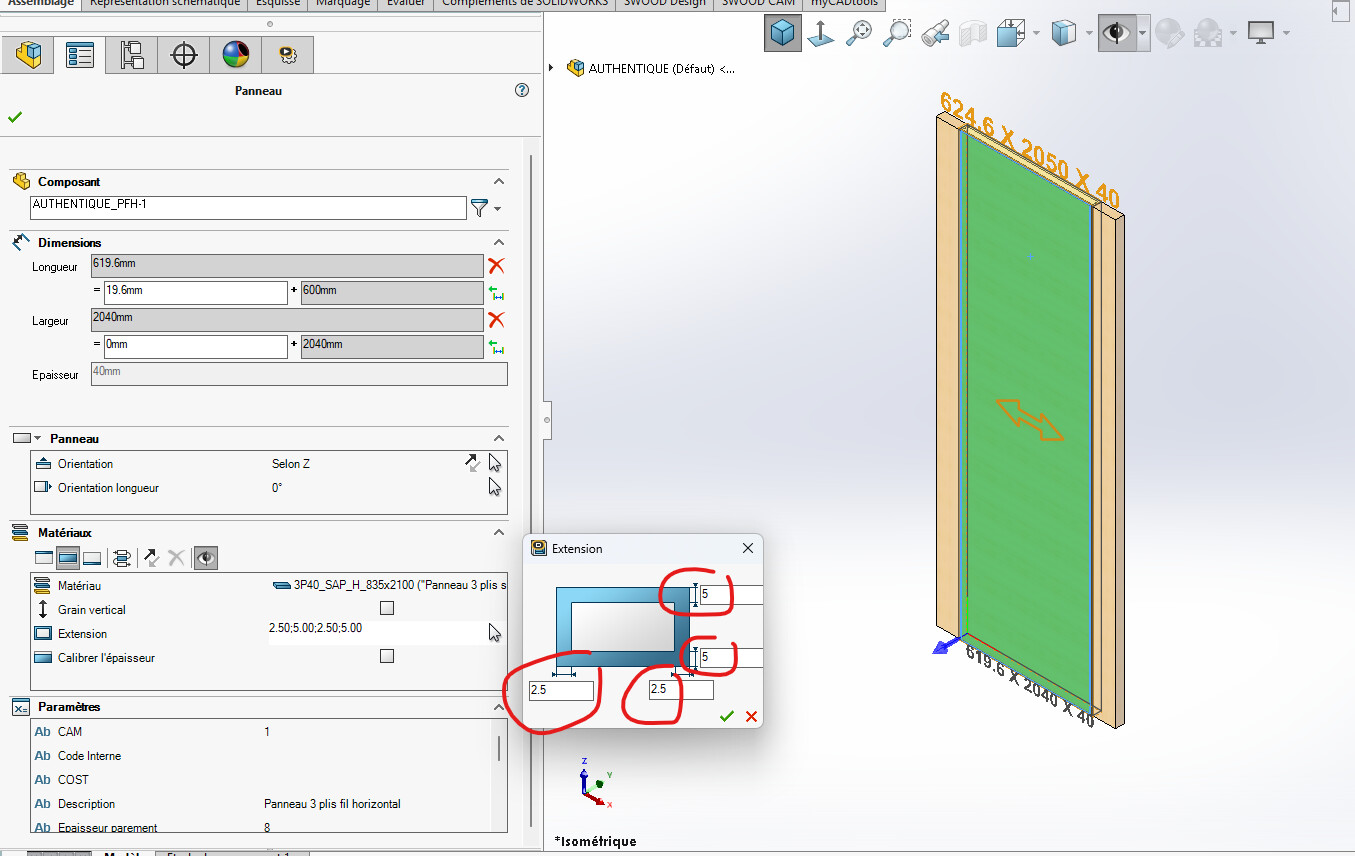Enable the Grain vertical checkbox
The width and height of the screenshot is (1355, 856).
(387, 608)
